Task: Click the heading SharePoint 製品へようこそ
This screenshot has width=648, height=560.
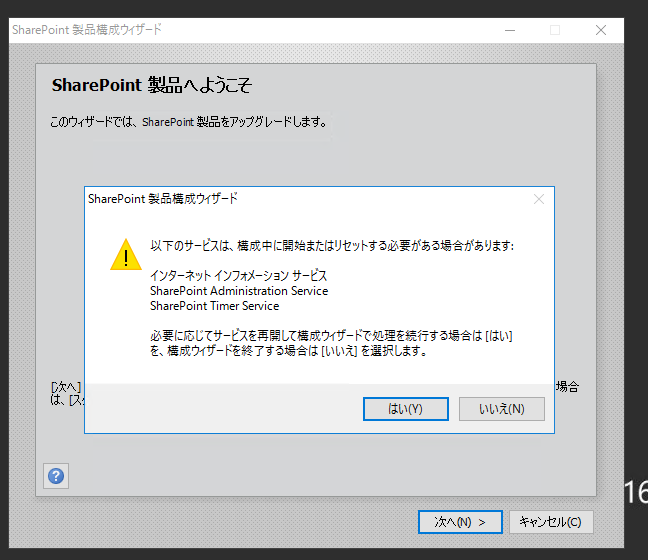Action: [x=152, y=85]
